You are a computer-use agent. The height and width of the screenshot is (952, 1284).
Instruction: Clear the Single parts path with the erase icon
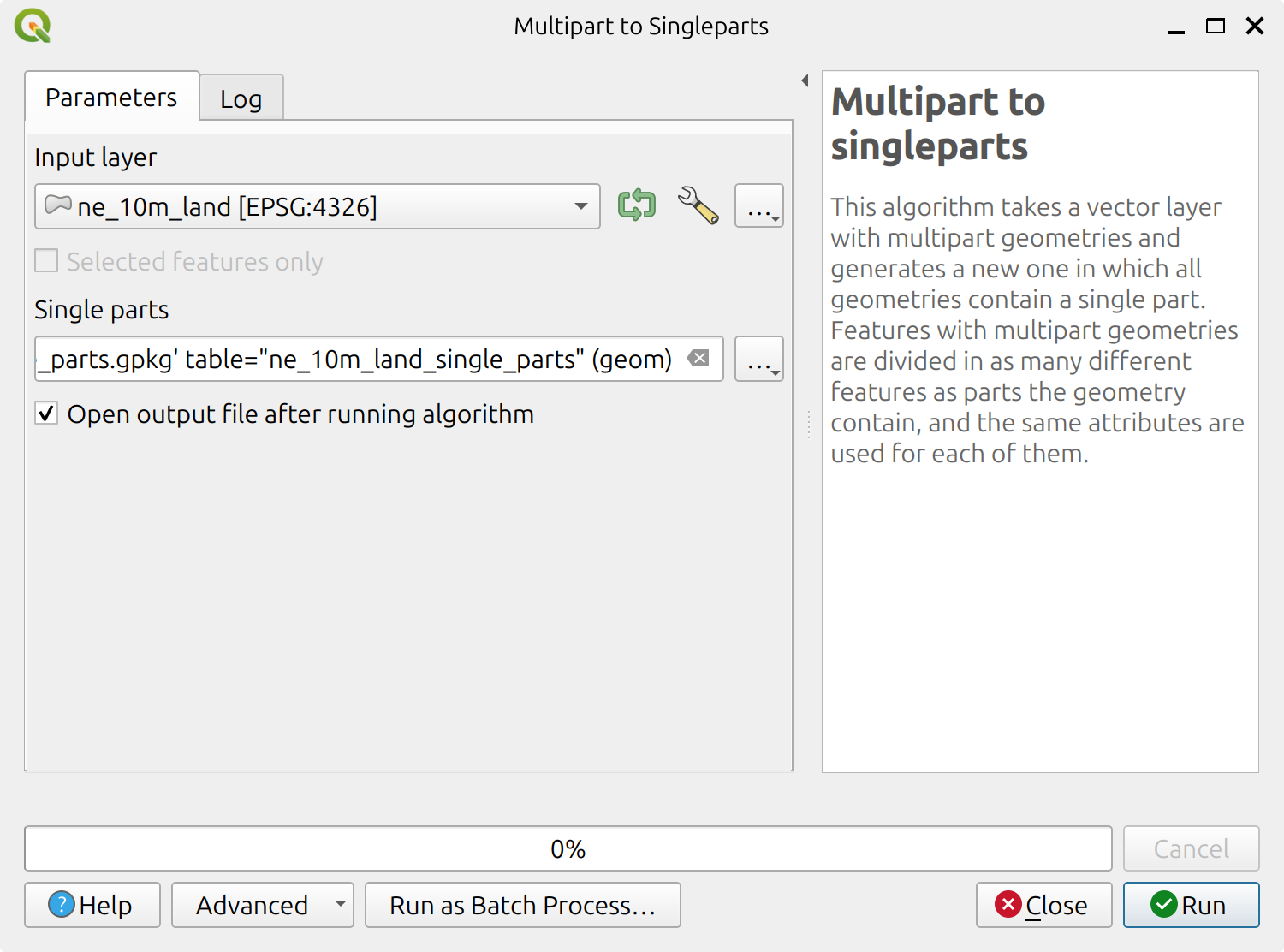699,359
